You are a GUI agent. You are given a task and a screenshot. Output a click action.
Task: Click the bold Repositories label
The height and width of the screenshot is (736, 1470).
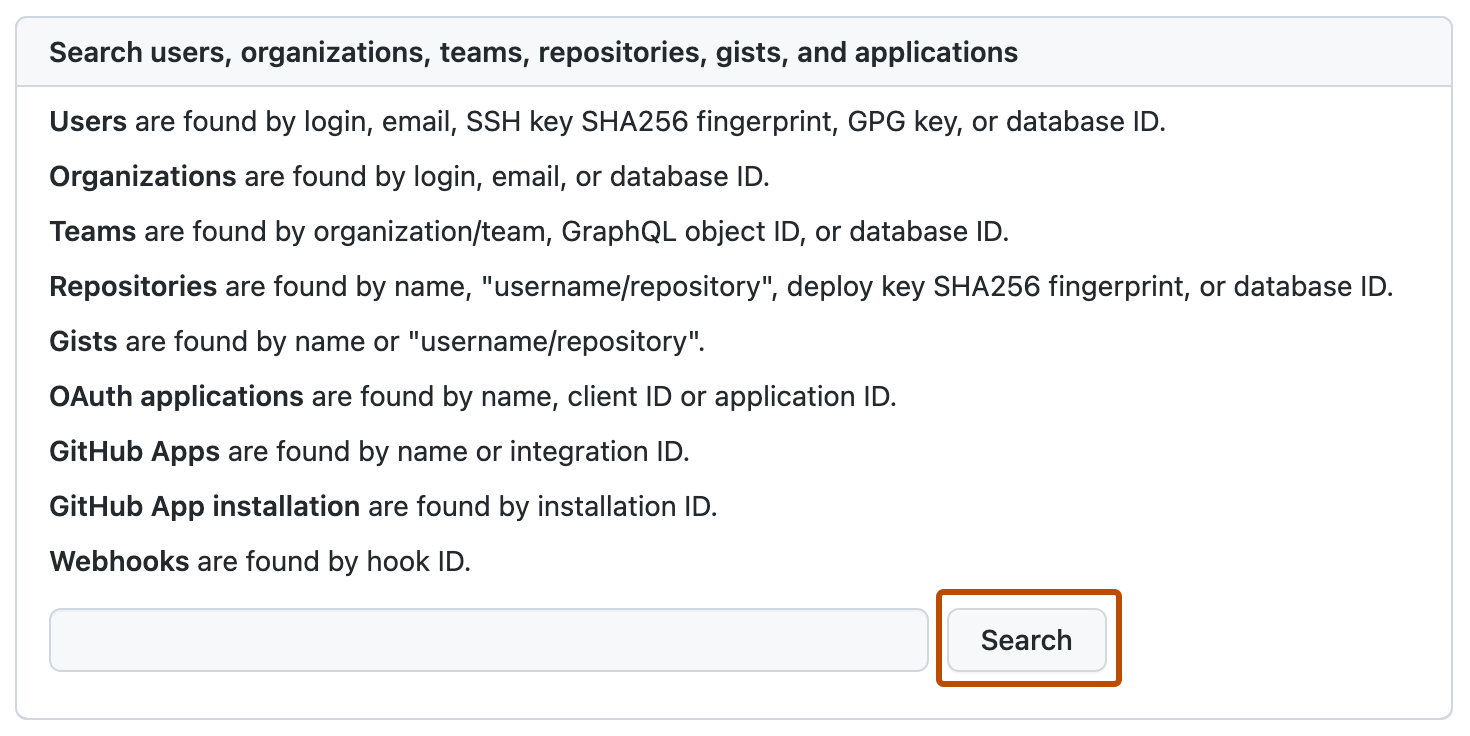(x=132, y=286)
